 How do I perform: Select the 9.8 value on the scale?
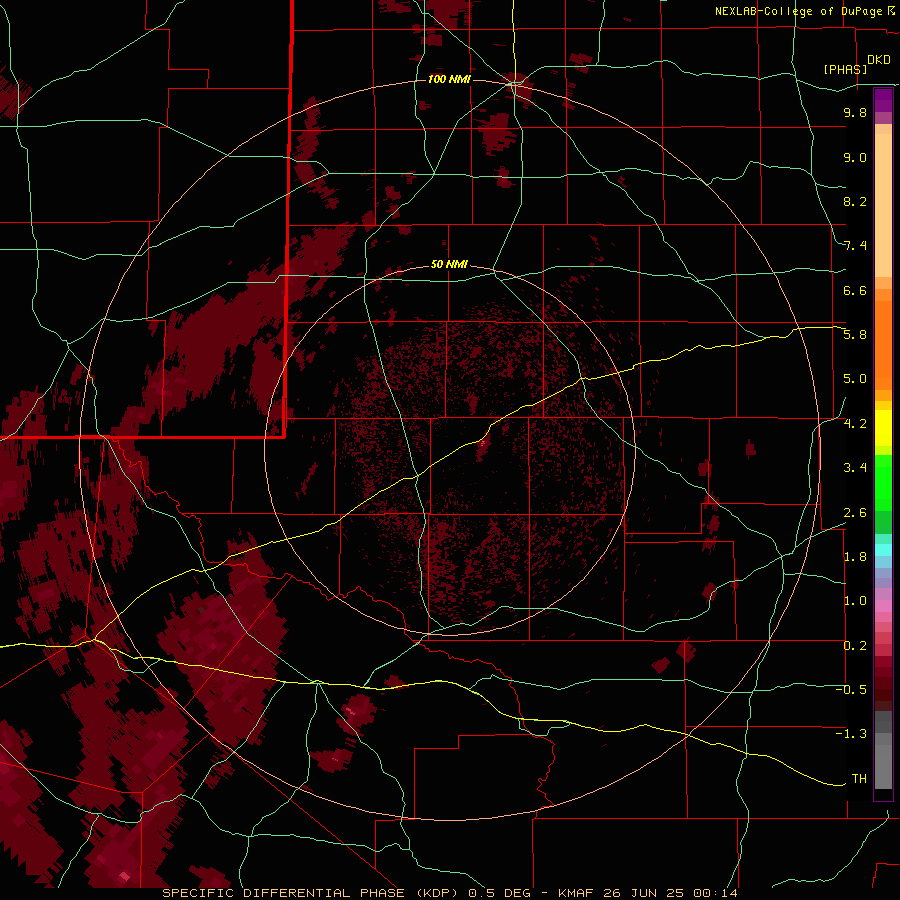click(855, 112)
